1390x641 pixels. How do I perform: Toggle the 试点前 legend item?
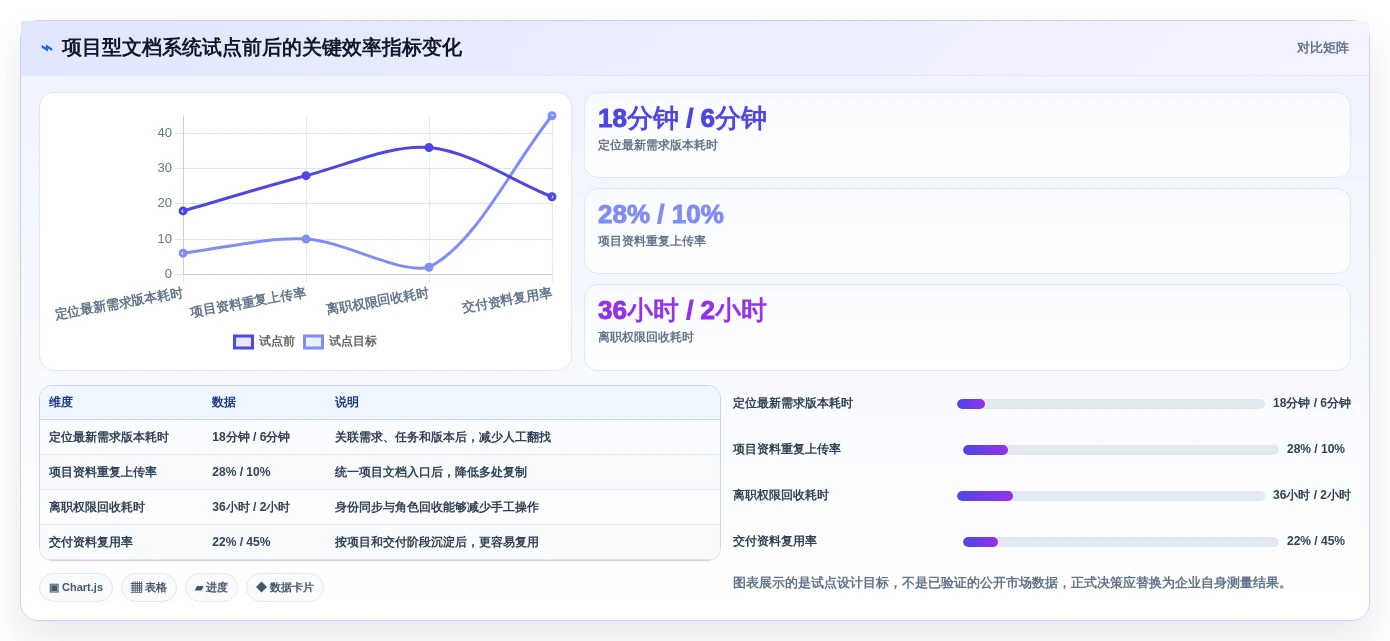264,341
